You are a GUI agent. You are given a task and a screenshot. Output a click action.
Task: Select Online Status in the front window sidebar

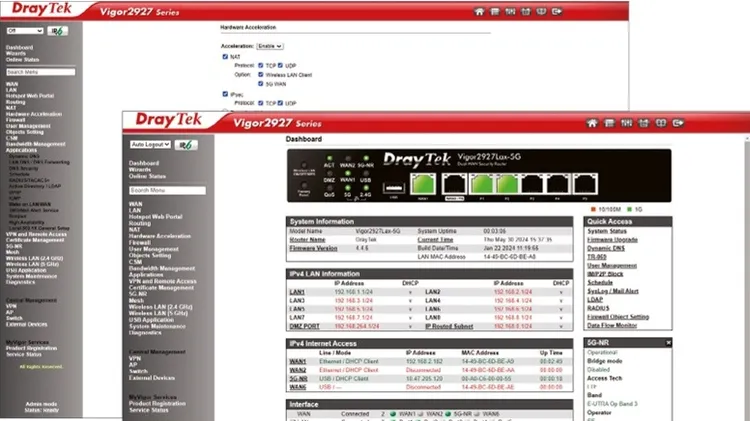(147, 177)
